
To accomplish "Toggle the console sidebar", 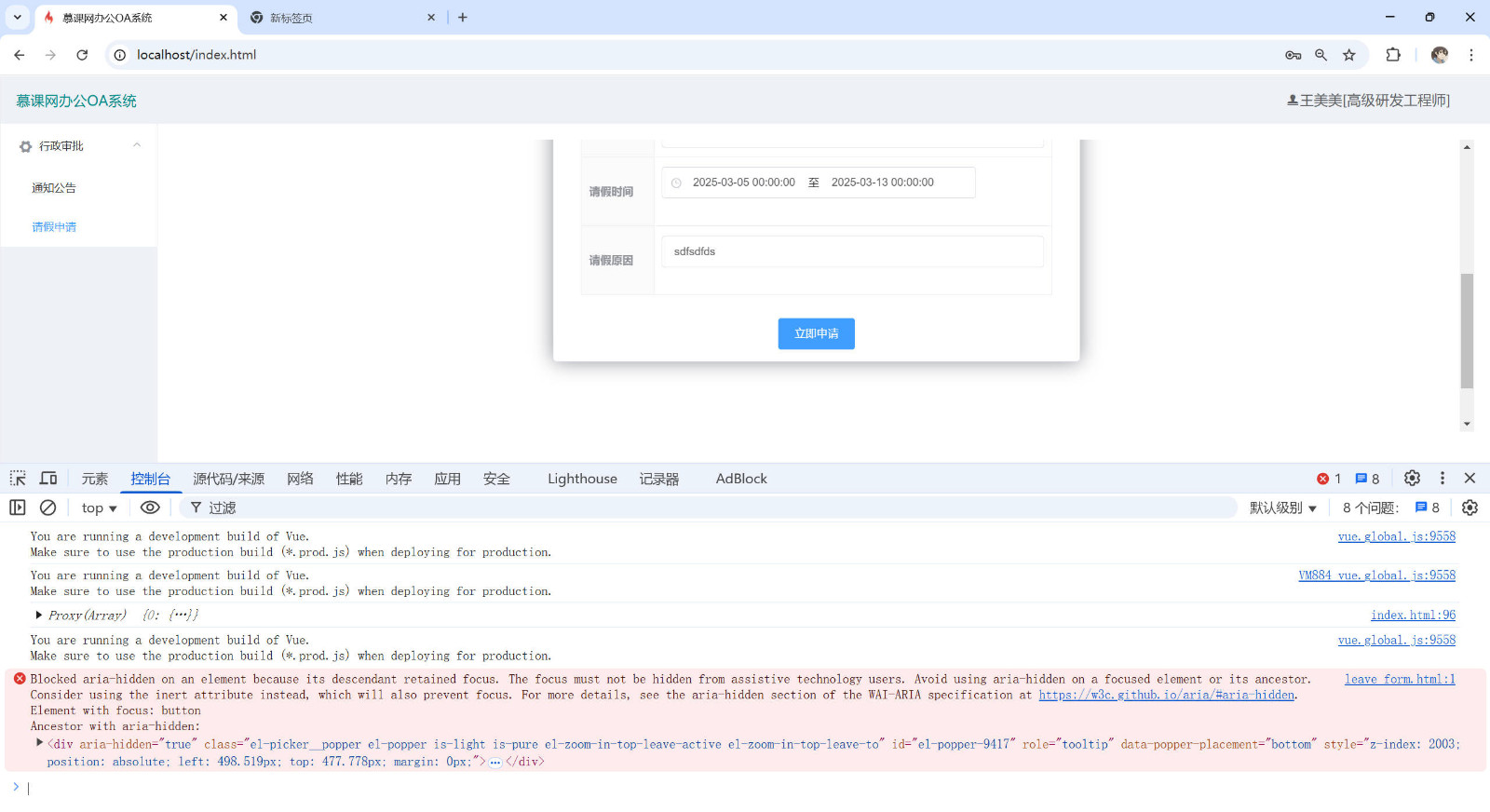I will click(18, 507).
